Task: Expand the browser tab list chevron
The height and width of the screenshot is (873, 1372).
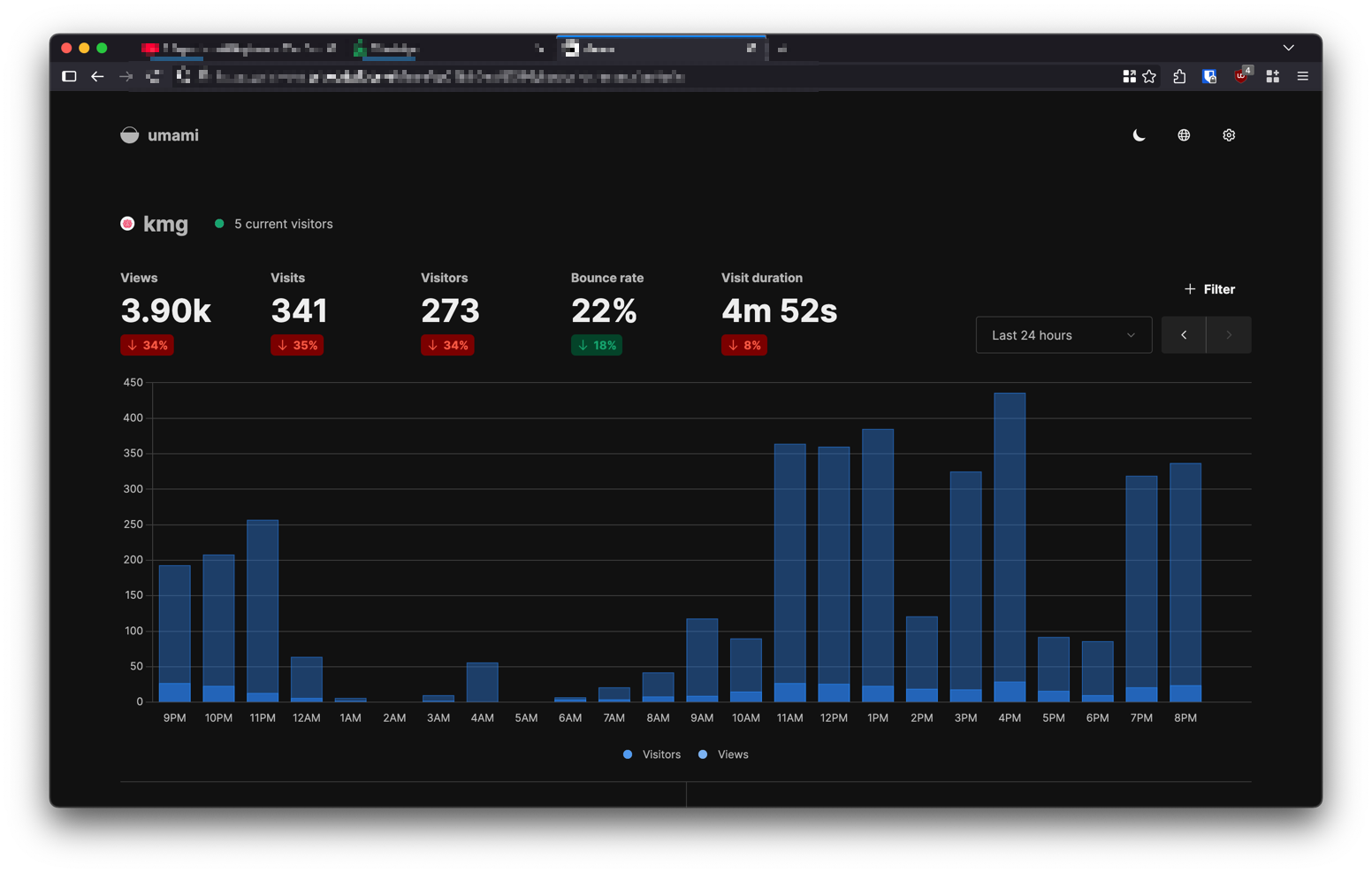Action: (x=1288, y=47)
